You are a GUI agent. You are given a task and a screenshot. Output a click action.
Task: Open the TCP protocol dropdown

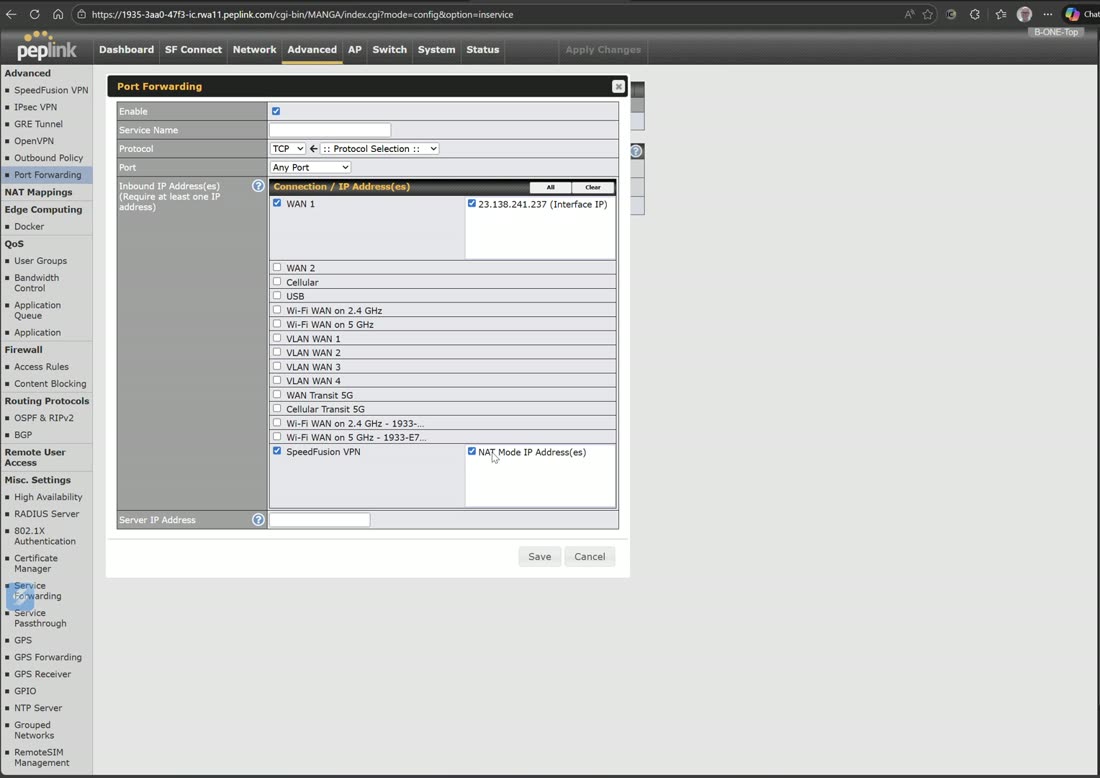pos(288,149)
